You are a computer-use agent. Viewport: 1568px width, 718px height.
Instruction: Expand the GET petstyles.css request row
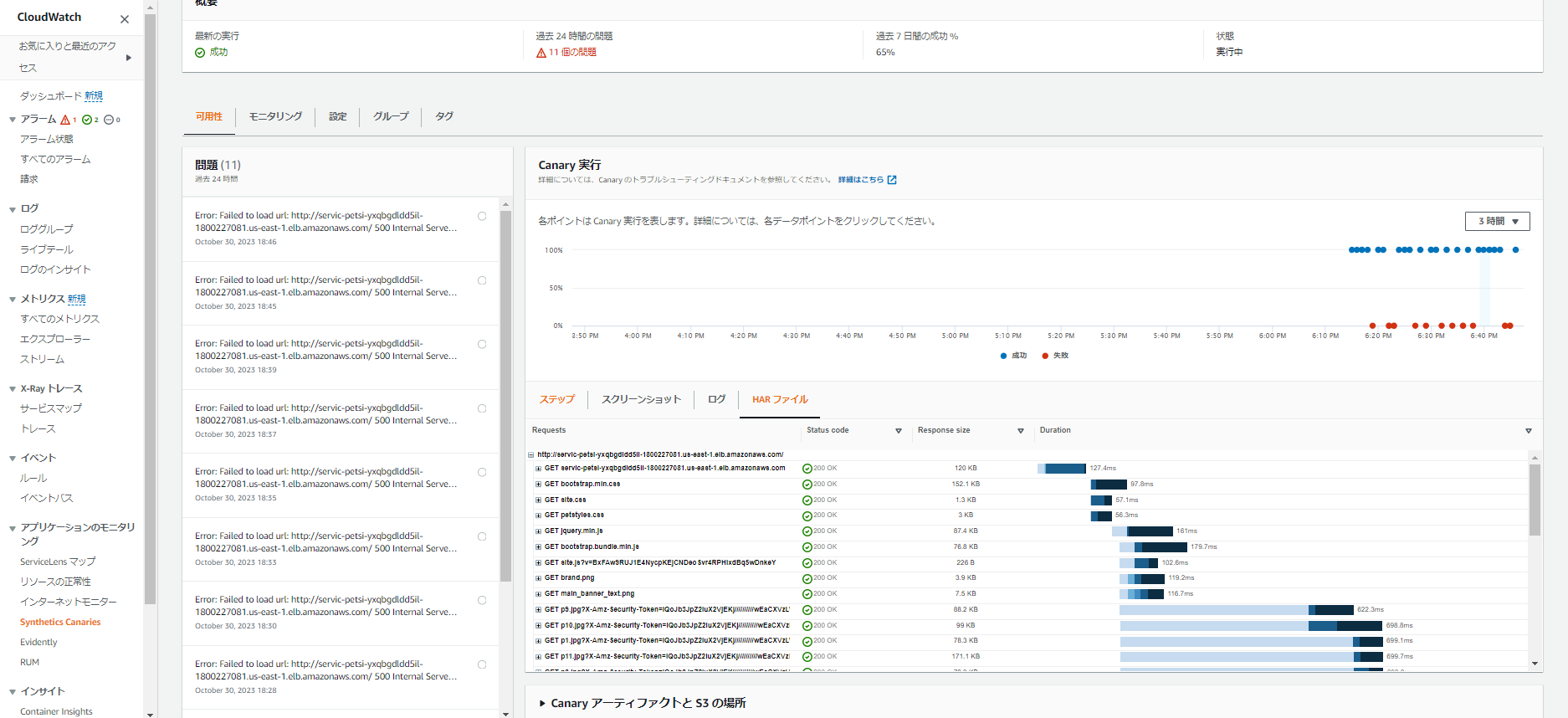tap(538, 515)
